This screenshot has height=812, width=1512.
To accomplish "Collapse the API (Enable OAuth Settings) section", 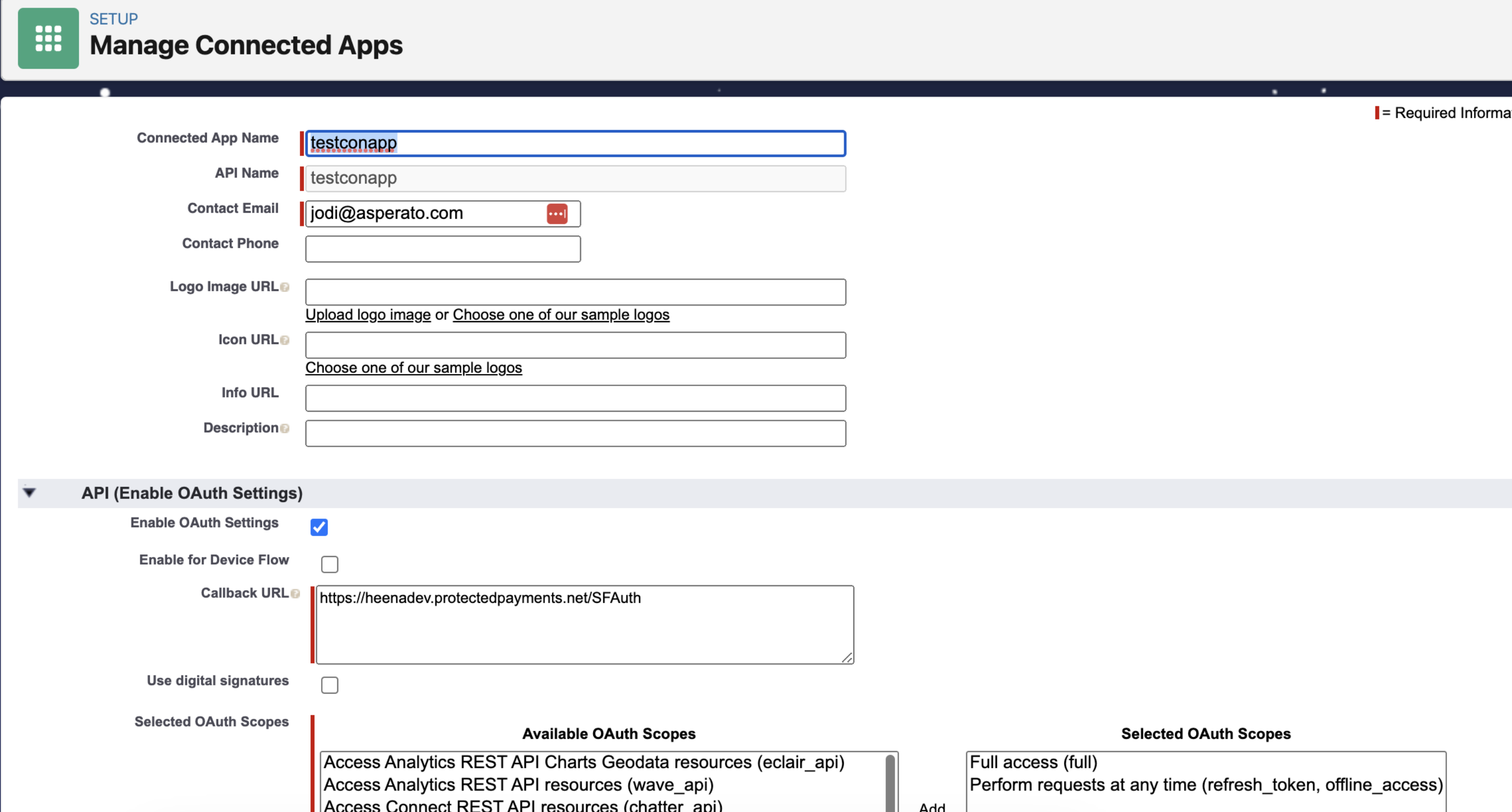I will tap(29, 492).
